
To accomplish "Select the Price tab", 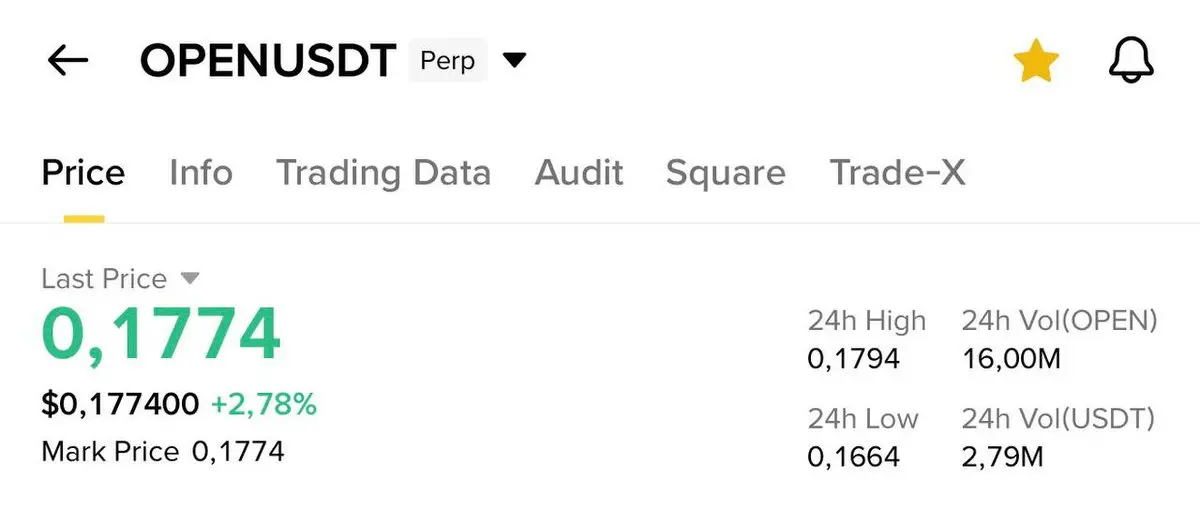I will point(83,173).
